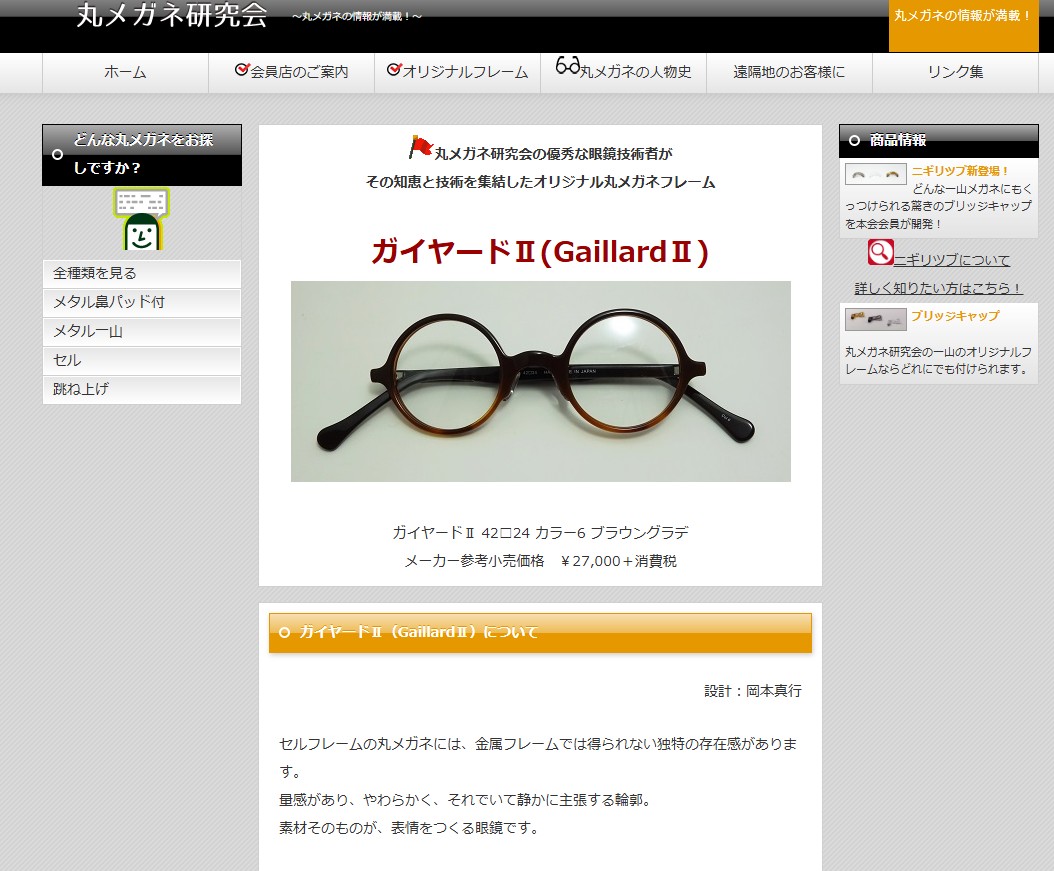Click the orange 丸メガネの情報が満載！ banner button
This screenshot has height=871, width=1054.
(x=963, y=17)
